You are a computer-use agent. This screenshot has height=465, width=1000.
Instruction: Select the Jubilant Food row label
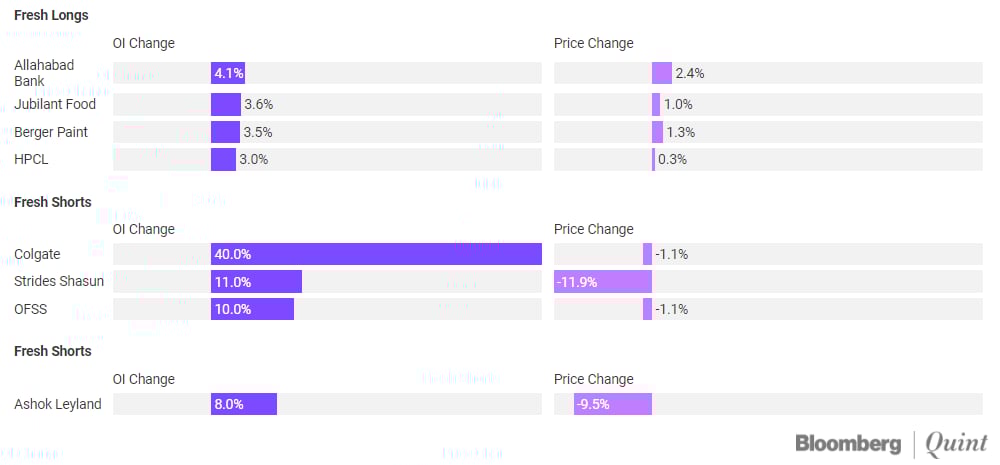pyautogui.click(x=57, y=104)
